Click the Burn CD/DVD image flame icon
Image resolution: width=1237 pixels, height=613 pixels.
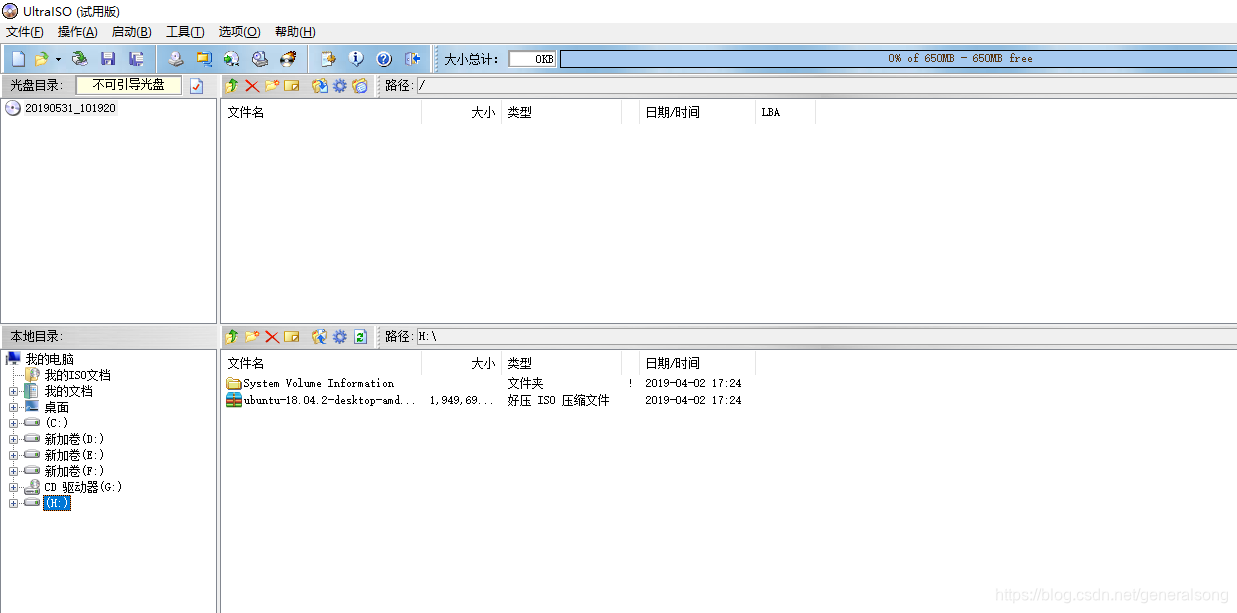tap(288, 59)
